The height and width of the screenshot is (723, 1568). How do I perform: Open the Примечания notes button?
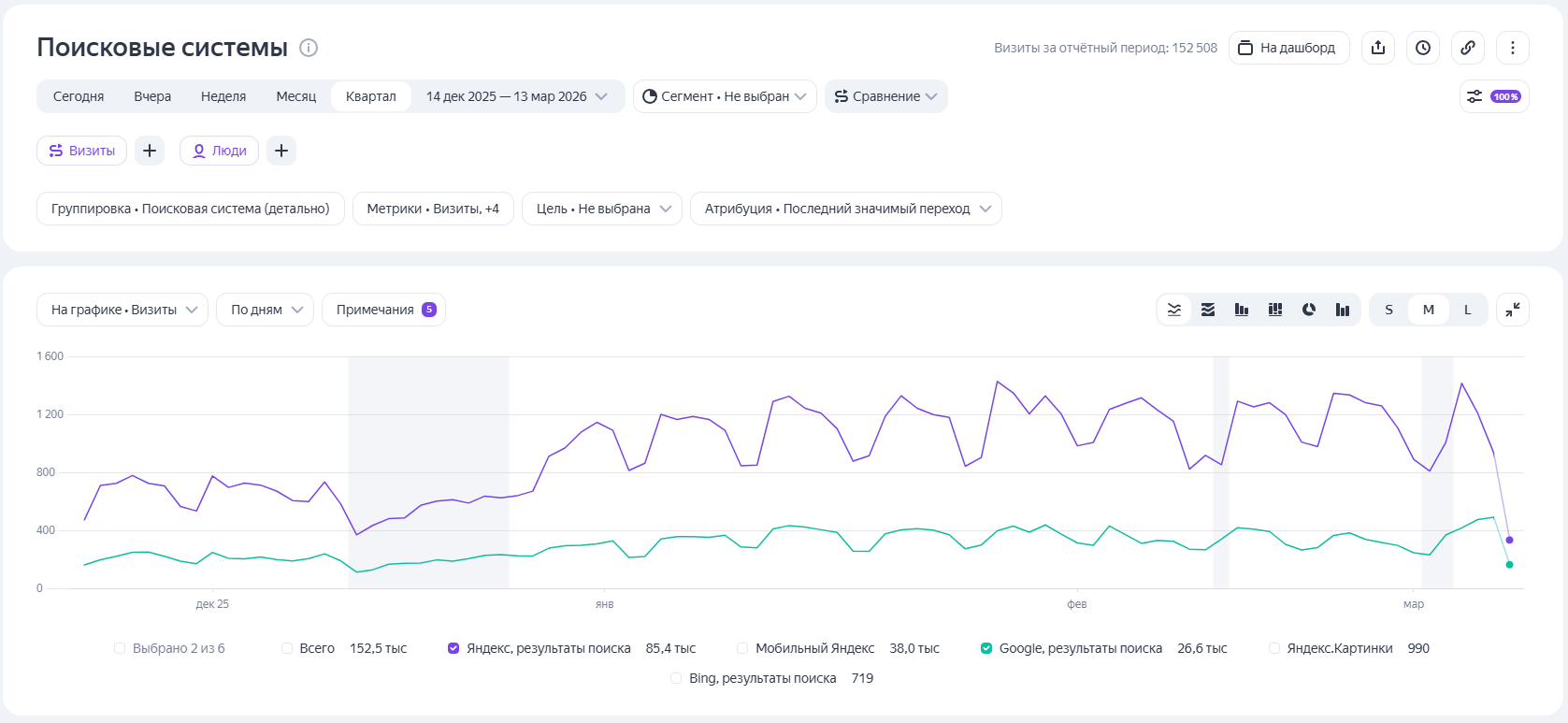pos(383,310)
